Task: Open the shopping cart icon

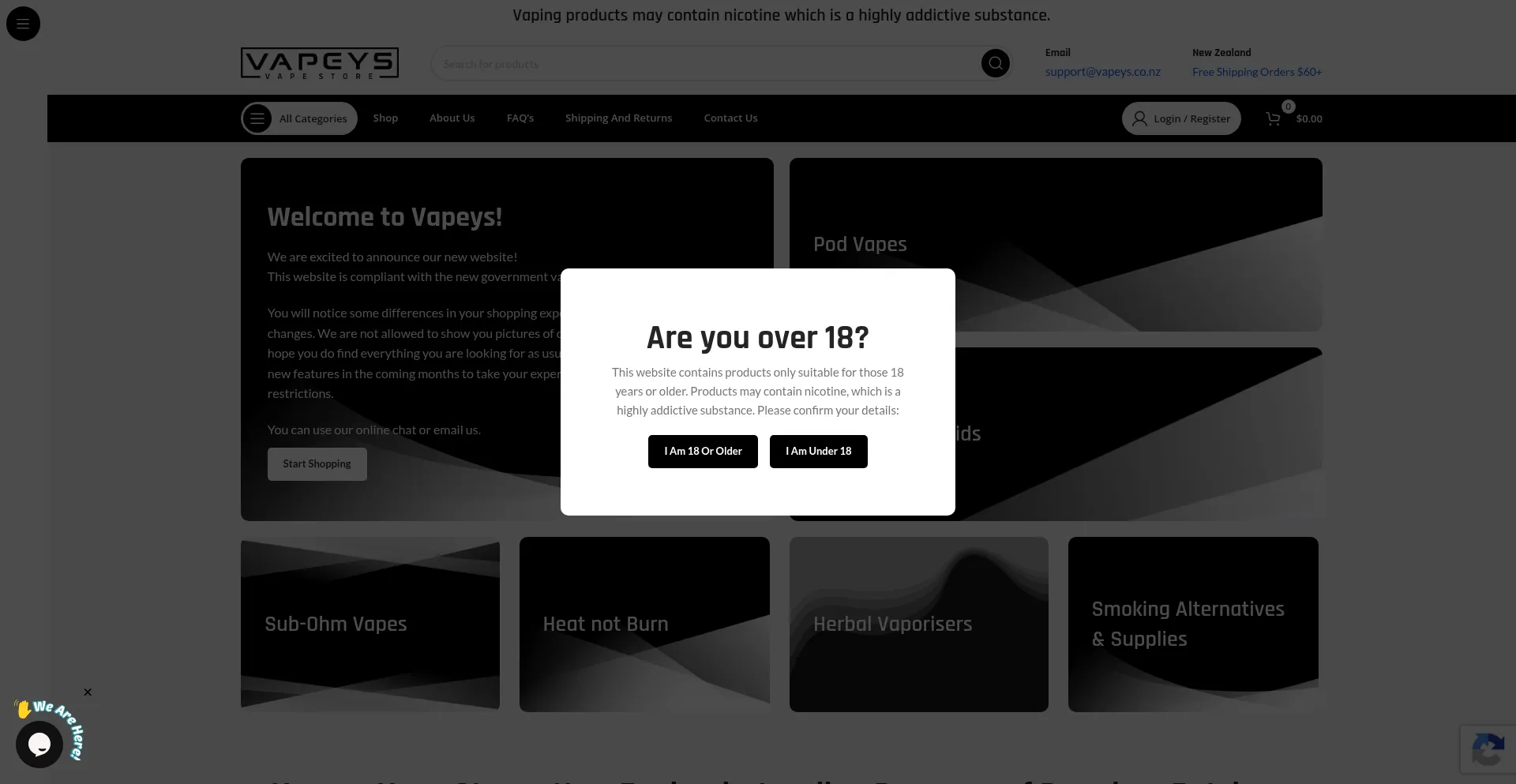Action: click(x=1273, y=118)
